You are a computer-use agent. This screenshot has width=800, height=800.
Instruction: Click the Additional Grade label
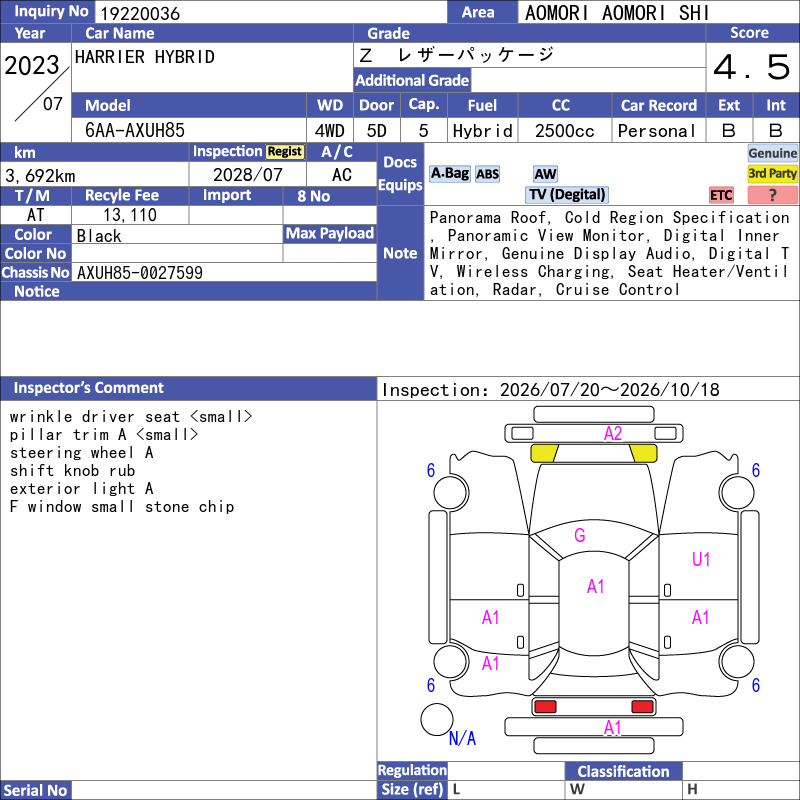[x=412, y=80]
